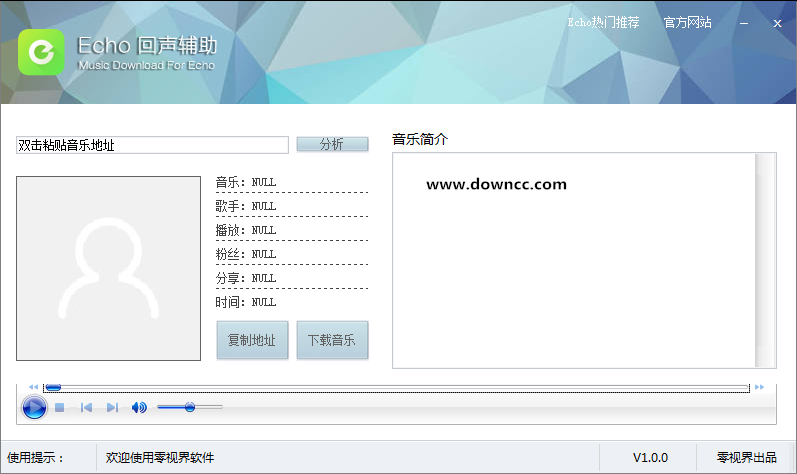This screenshot has height=474, width=797.
Task: Minimize the Echo window
Action: [x=744, y=23]
